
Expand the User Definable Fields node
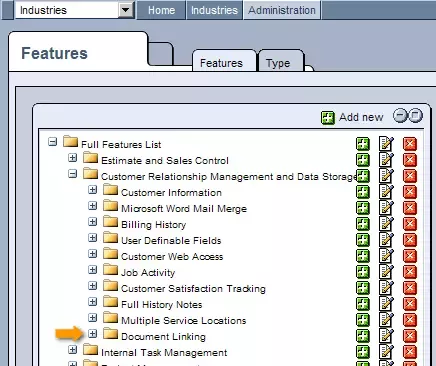point(92,238)
